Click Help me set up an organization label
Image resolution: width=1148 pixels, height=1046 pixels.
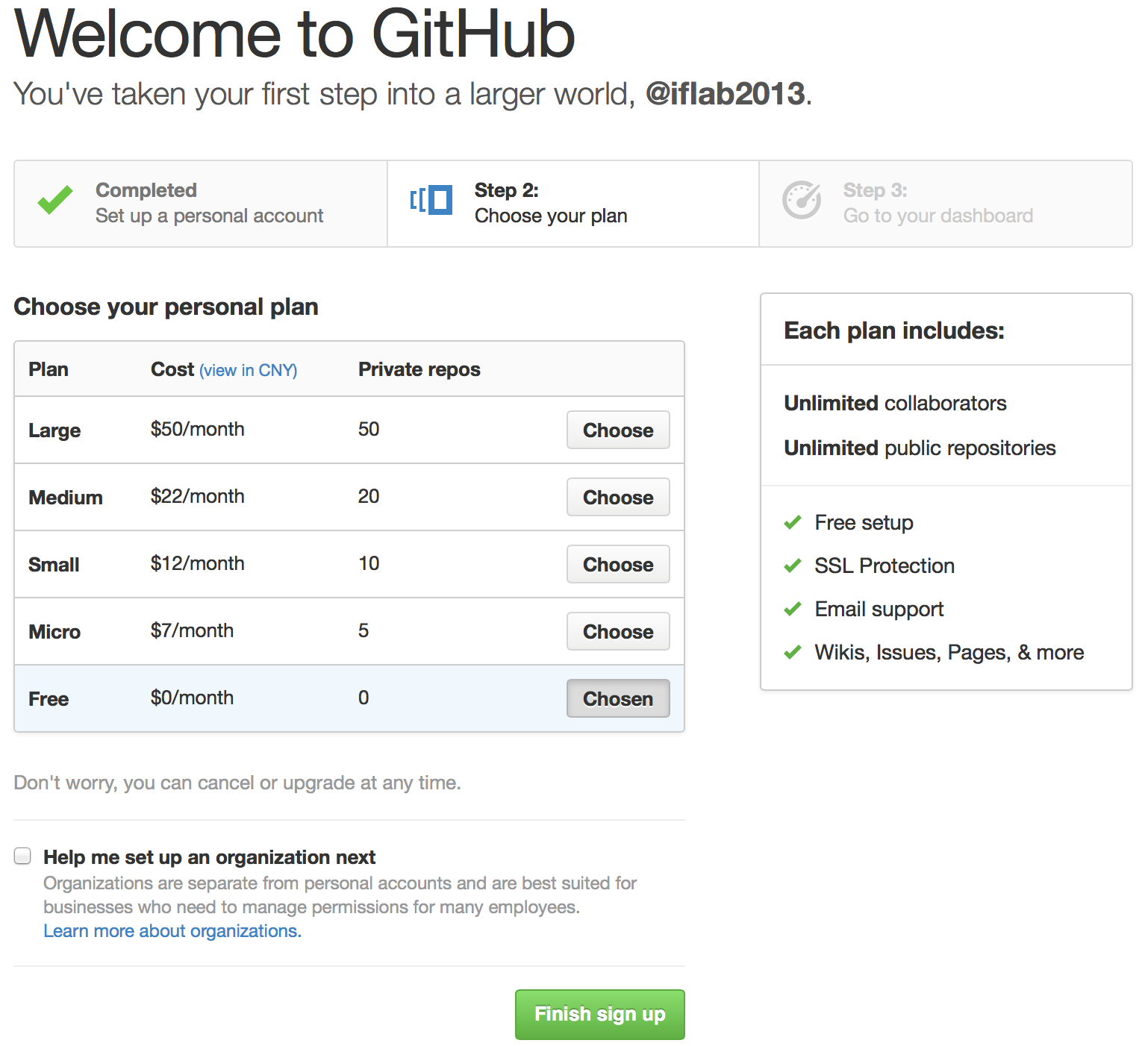click(210, 857)
